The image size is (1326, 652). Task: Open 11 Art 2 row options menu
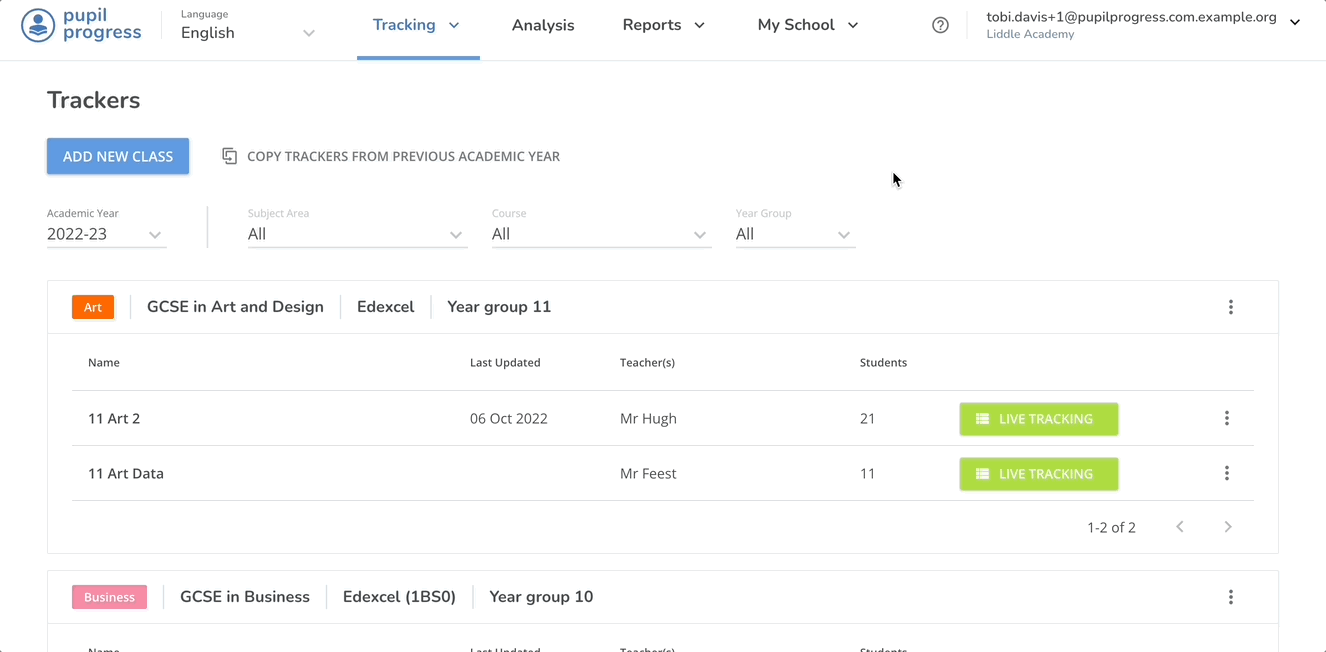click(1226, 419)
